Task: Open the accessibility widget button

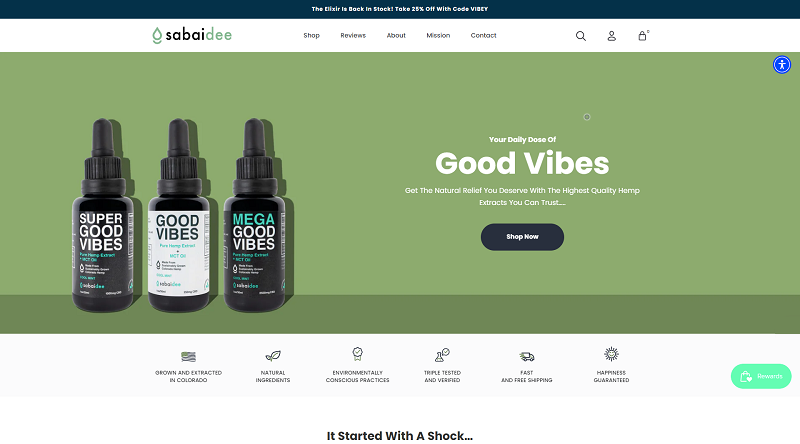Action: (782, 65)
